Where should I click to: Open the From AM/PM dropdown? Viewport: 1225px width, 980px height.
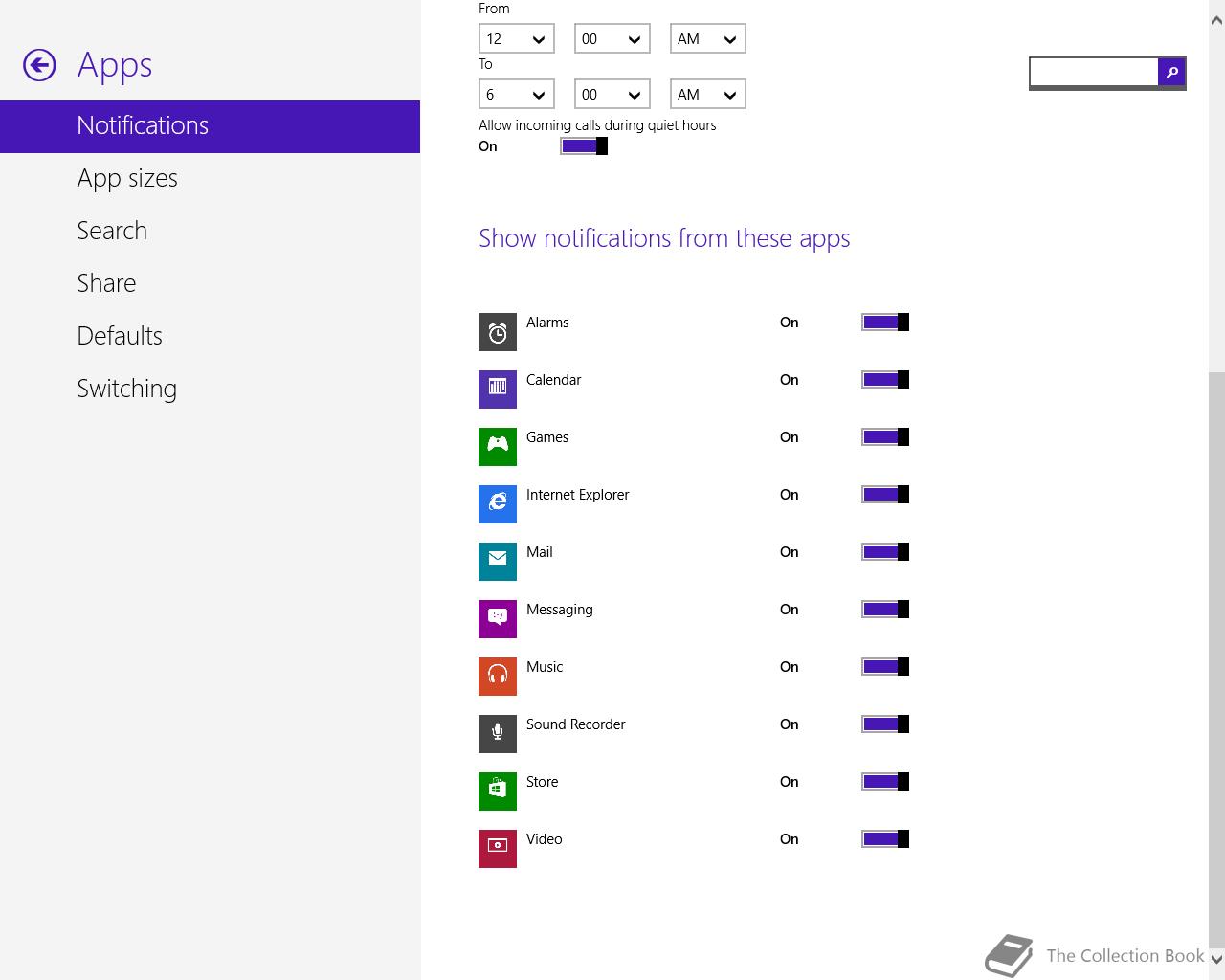pos(708,39)
